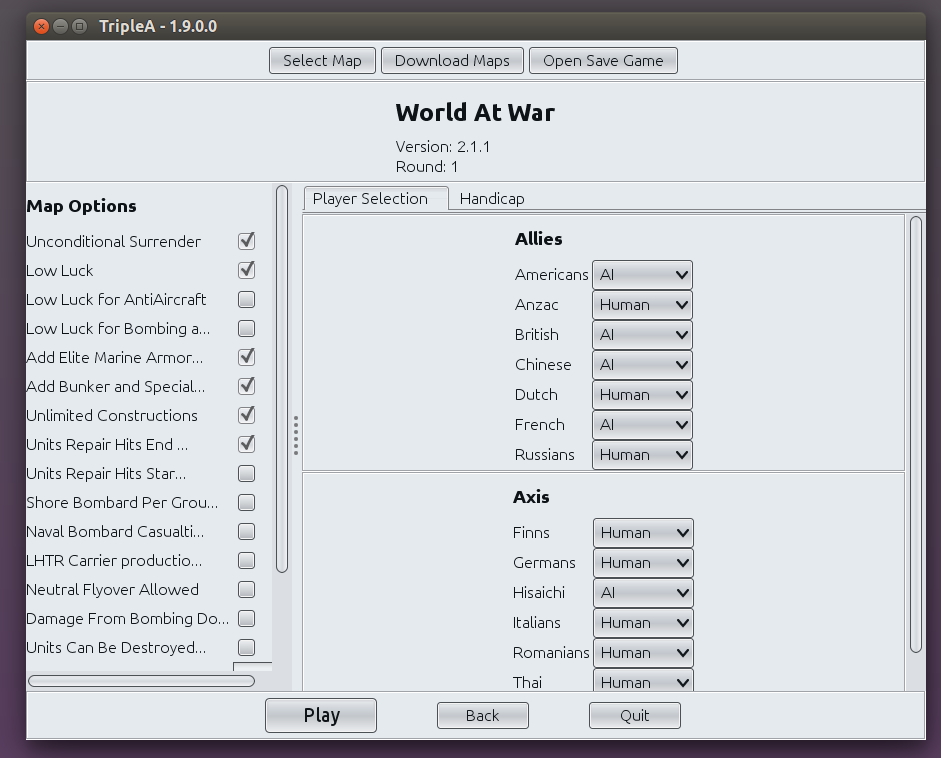The width and height of the screenshot is (941, 758).
Task: Disable Unconditional Surrender option
Action: tap(247, 241)
